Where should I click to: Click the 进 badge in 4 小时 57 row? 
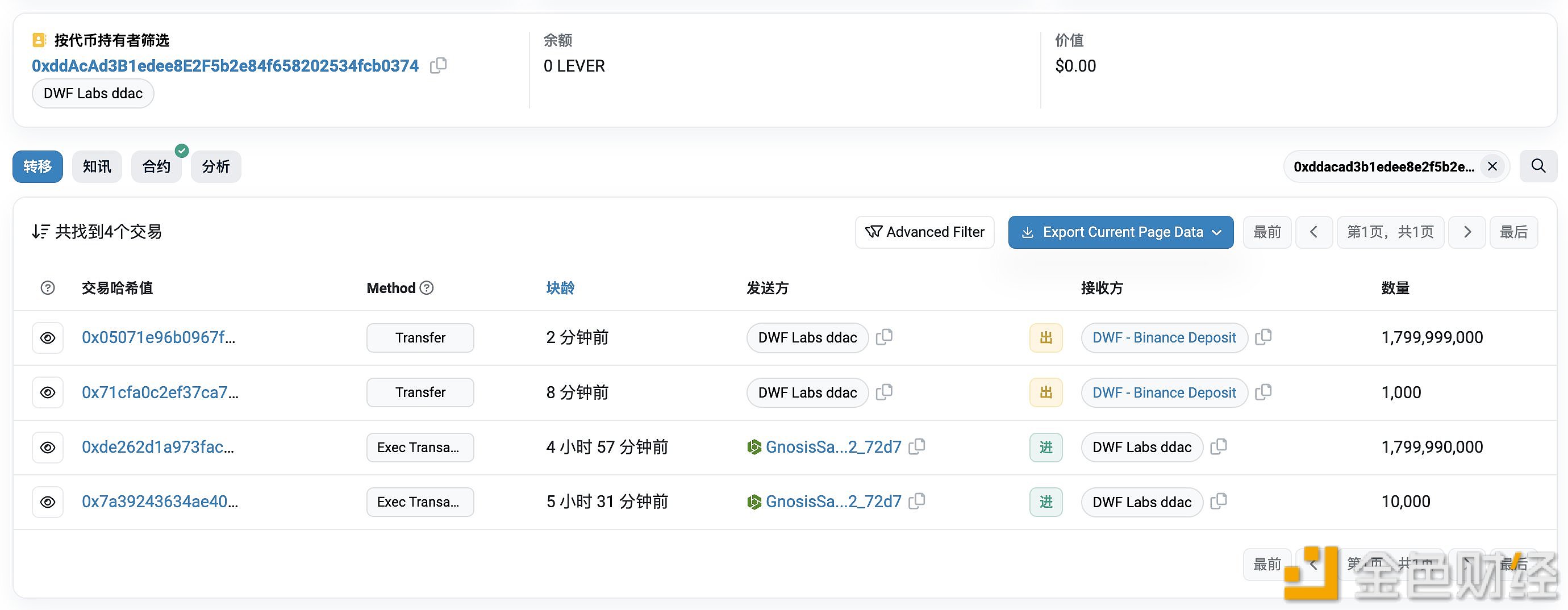pyautogui.click(x=1046, y=448)
